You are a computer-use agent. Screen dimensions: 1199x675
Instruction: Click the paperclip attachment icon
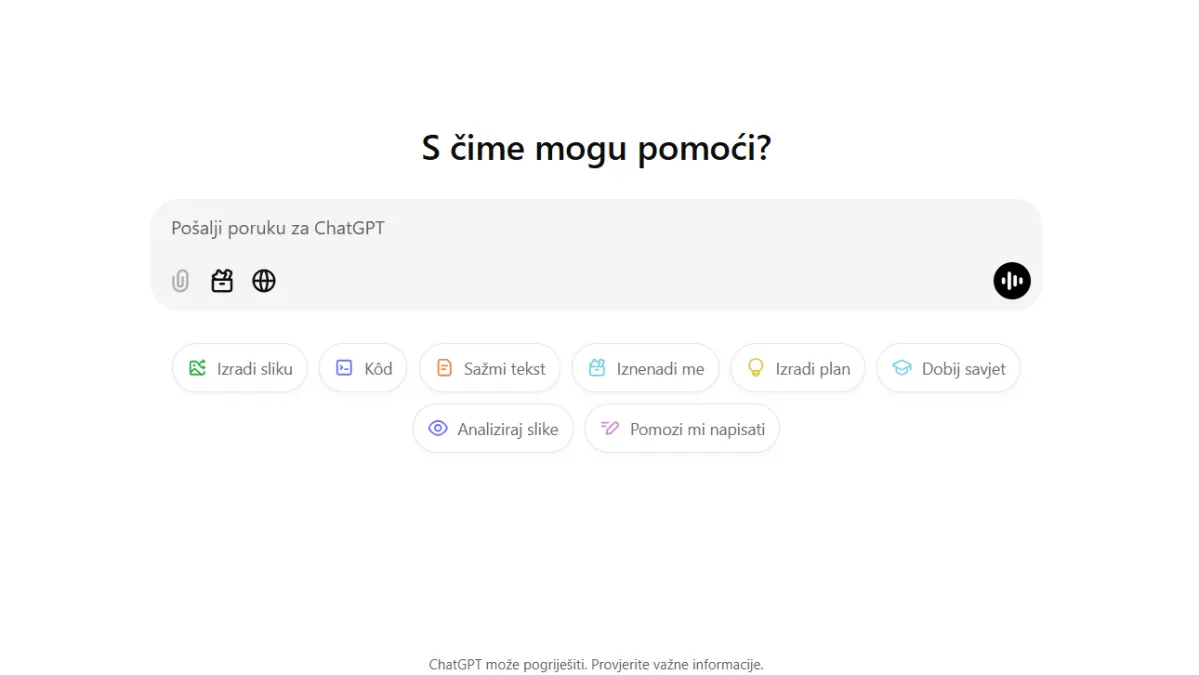[x=180, y=281]
